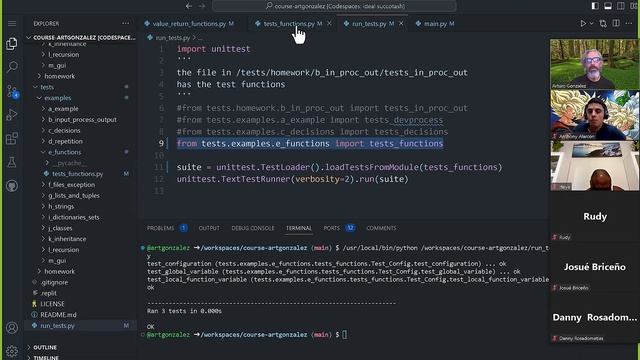640x360 pixels.
Task: Collapse the COURSE-ARTGONZALEZ root folder
Action: (x=80, y=38)
